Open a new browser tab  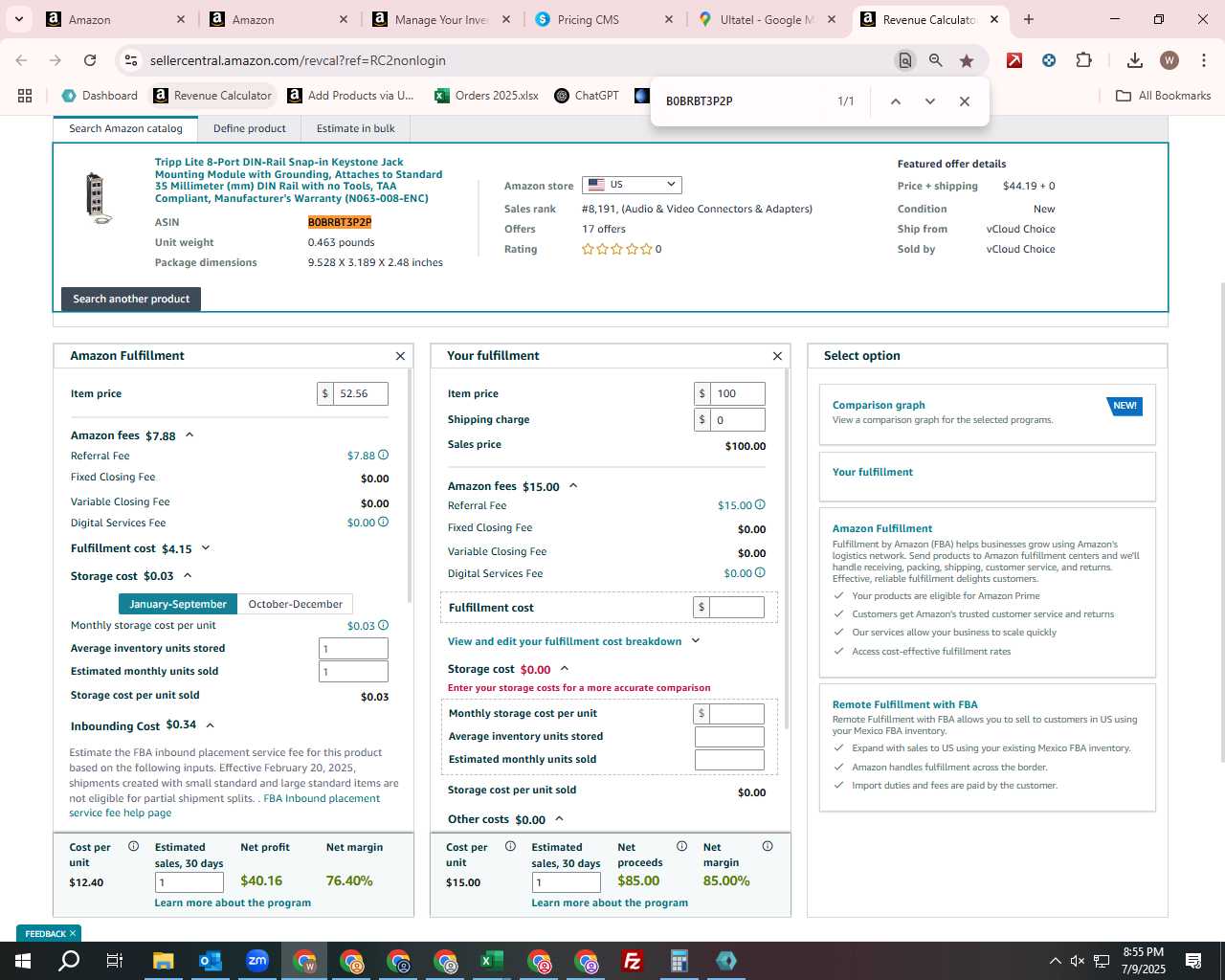pos(1029,19)
